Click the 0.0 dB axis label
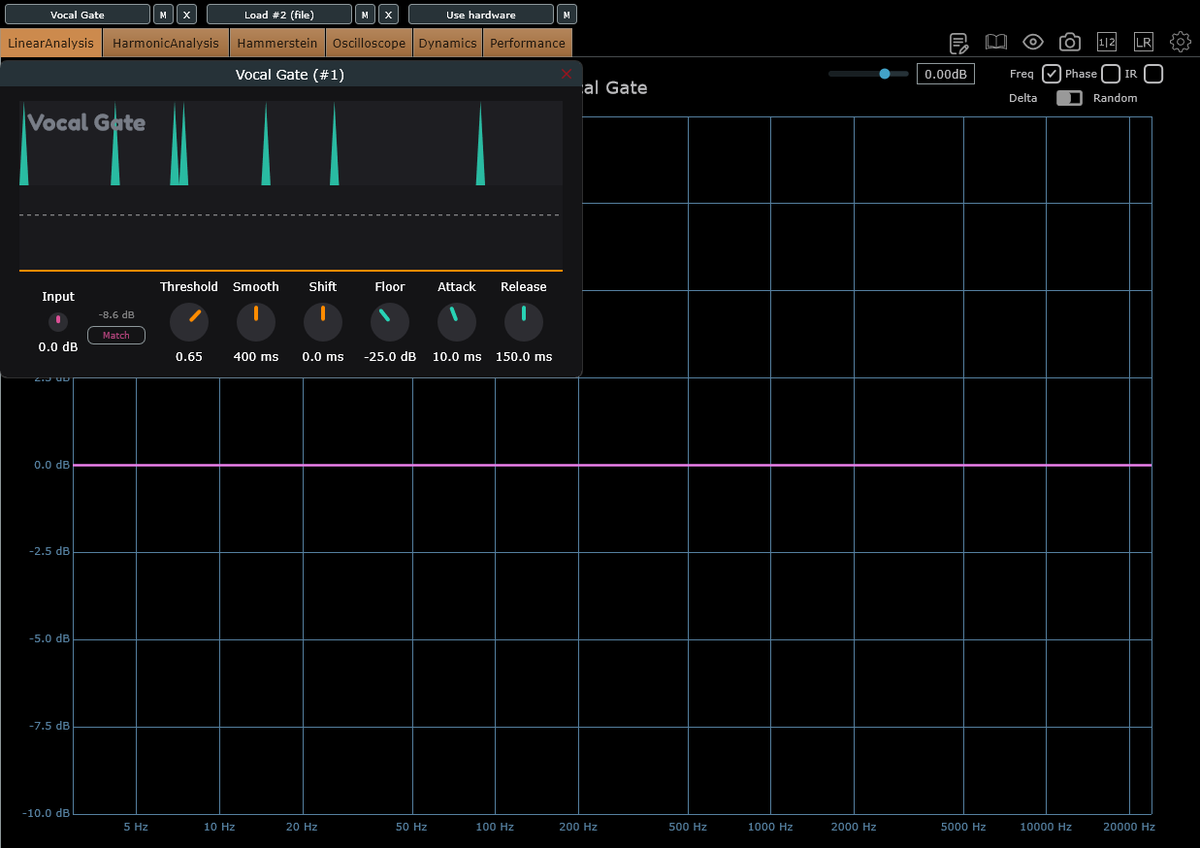Viewport: 1200px width, 848px height. tap(50, 465)
